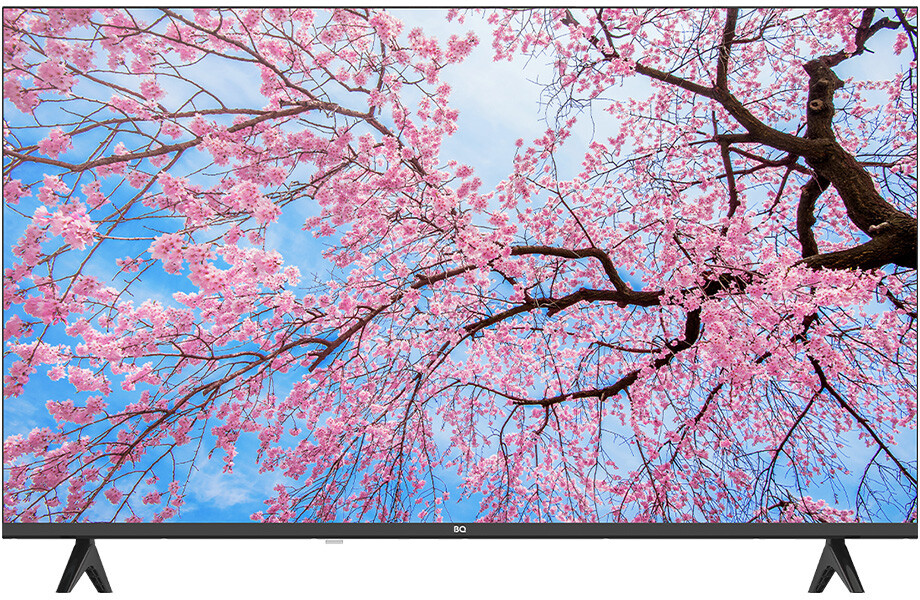Click the cut branch stub on right trunk
This screenshot has width=920, height=600.
[879, 226]
